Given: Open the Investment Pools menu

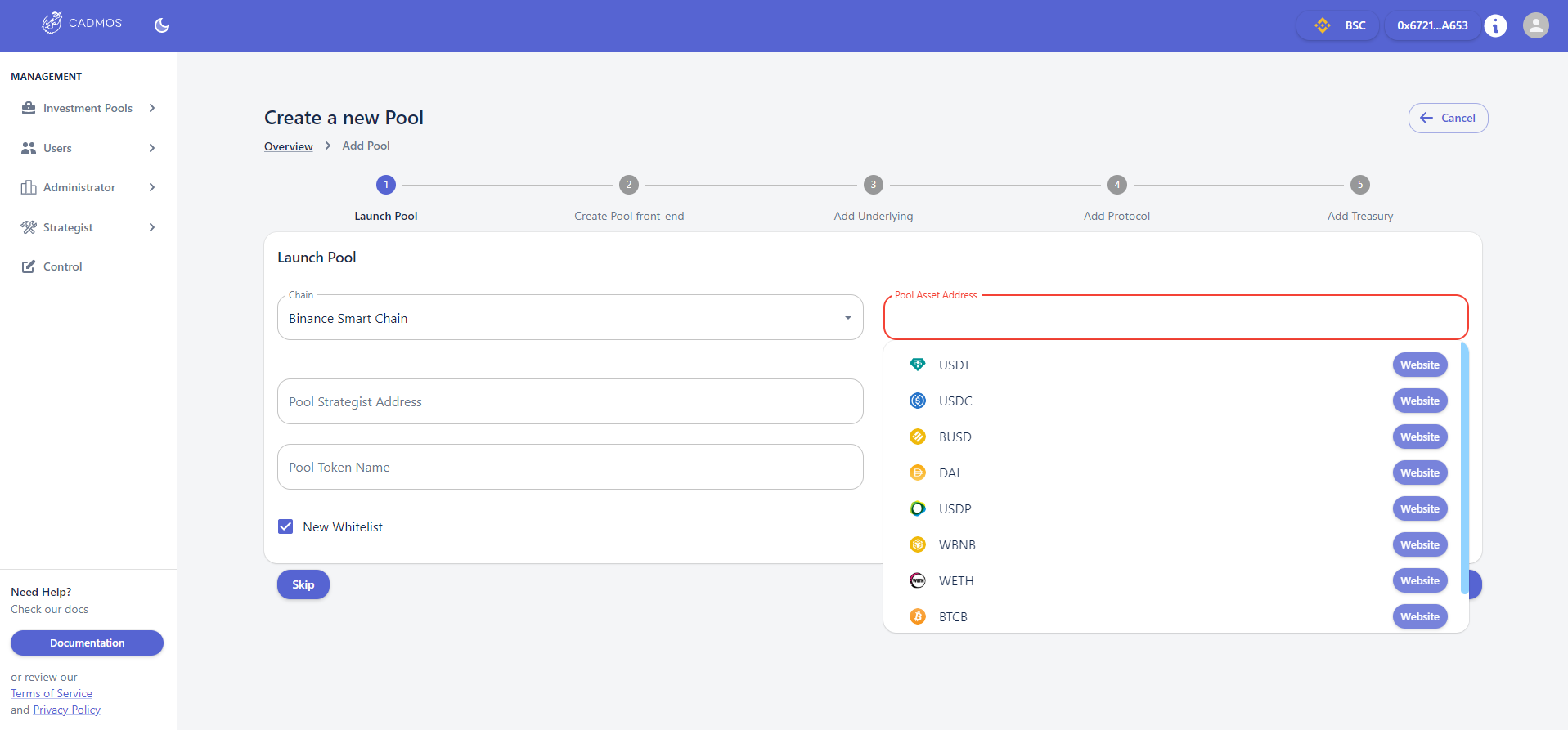Looking at the screenshot, I should (x=88, y=108).
